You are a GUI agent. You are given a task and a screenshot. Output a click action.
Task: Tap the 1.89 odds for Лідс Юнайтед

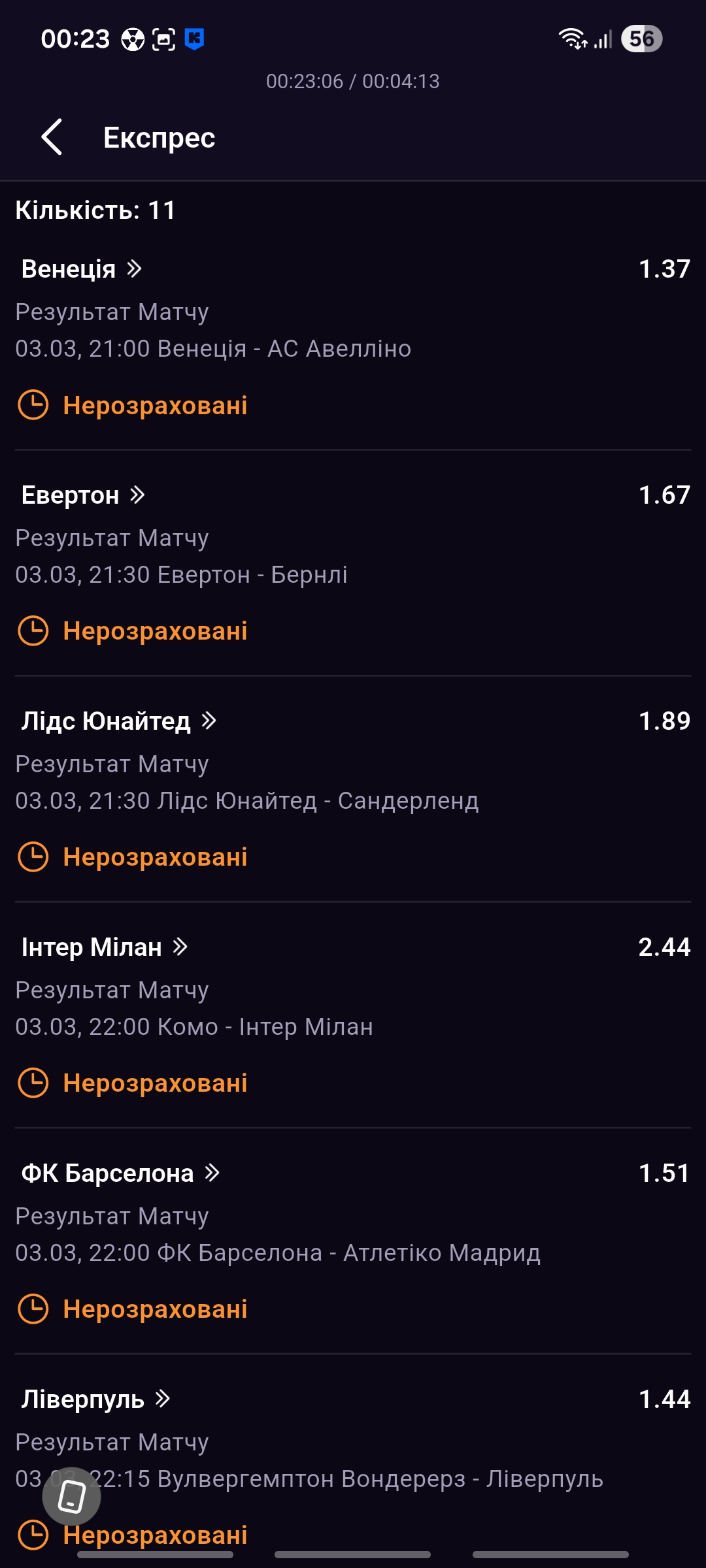point(664,721)
